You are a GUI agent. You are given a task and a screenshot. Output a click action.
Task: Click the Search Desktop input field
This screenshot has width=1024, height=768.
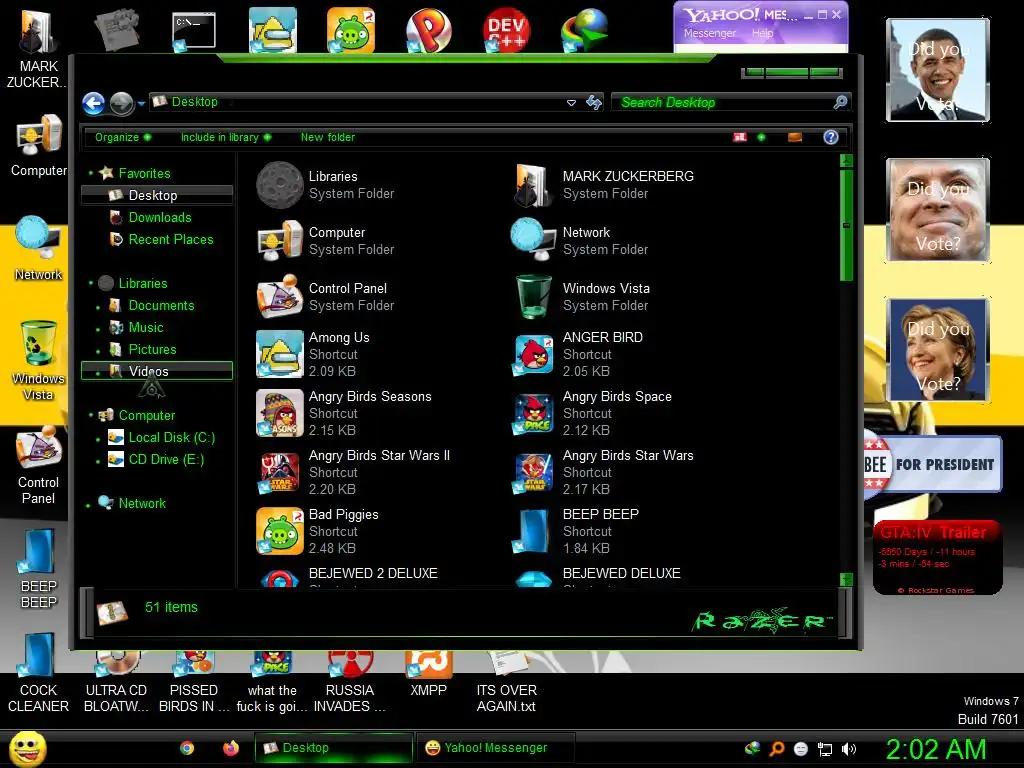pyautogui.click(x=730, y=103)
